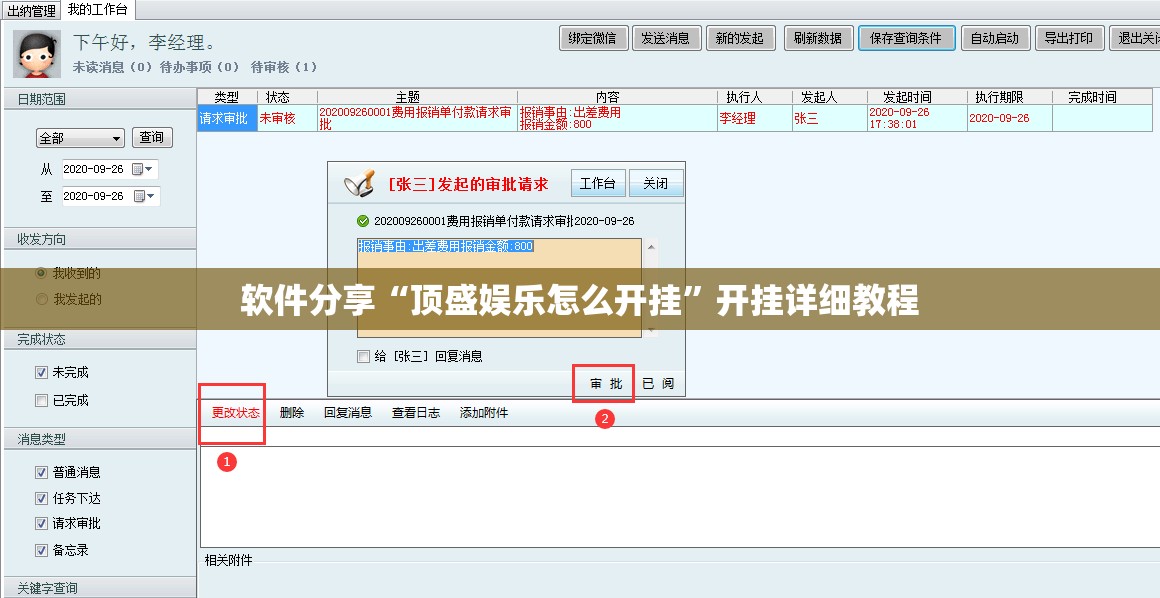Switch to the 出纳管理 tab
Image resolution: width=1160 pixels, height=598 pixels.
tap(32, 10)
